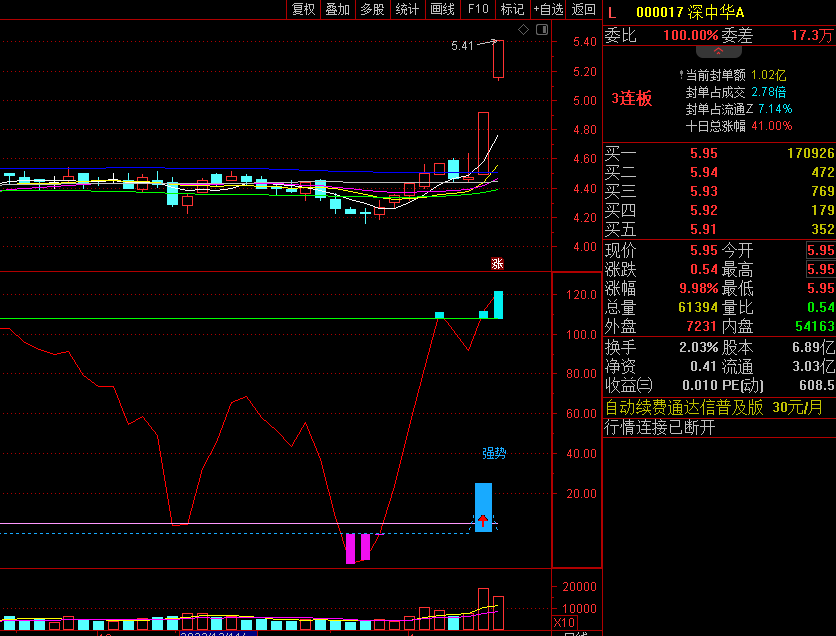Click 量比 value 0.54
This screenshot has height=636, width=836.
tap(821, 308)
